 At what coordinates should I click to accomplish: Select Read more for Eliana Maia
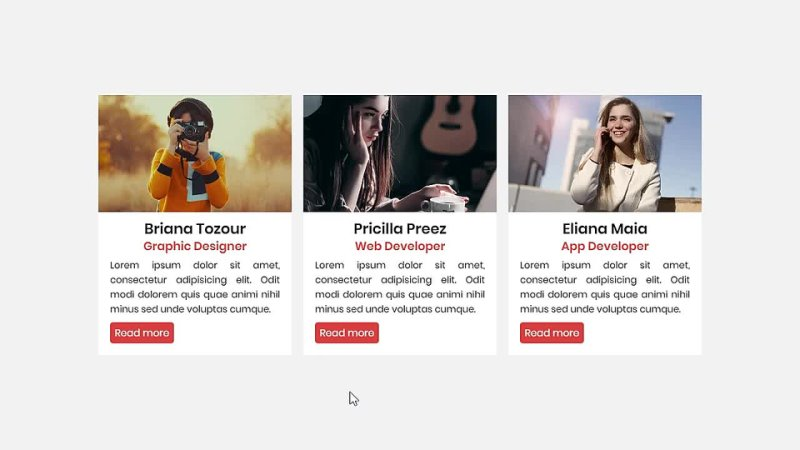coord(552,333)
